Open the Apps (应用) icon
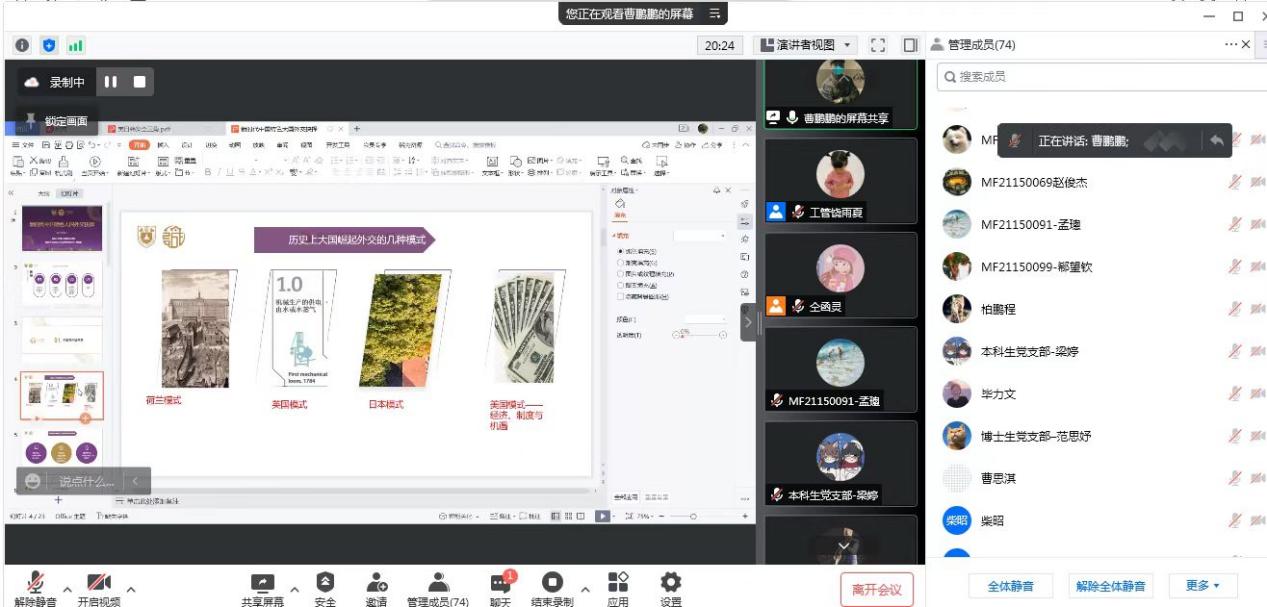Image resolution: width=1267 pixels, height=607 pixels. (618, 583)
